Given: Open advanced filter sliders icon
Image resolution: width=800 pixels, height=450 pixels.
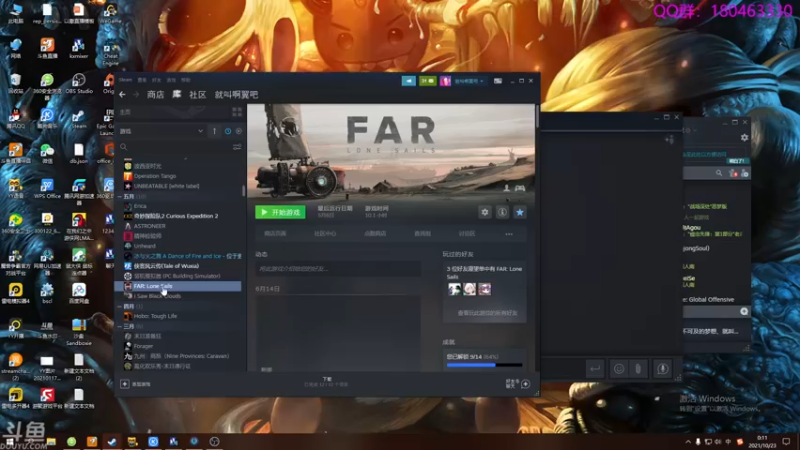Looking at the screenshot, I should pyautogui.click(x=237, y=147).
